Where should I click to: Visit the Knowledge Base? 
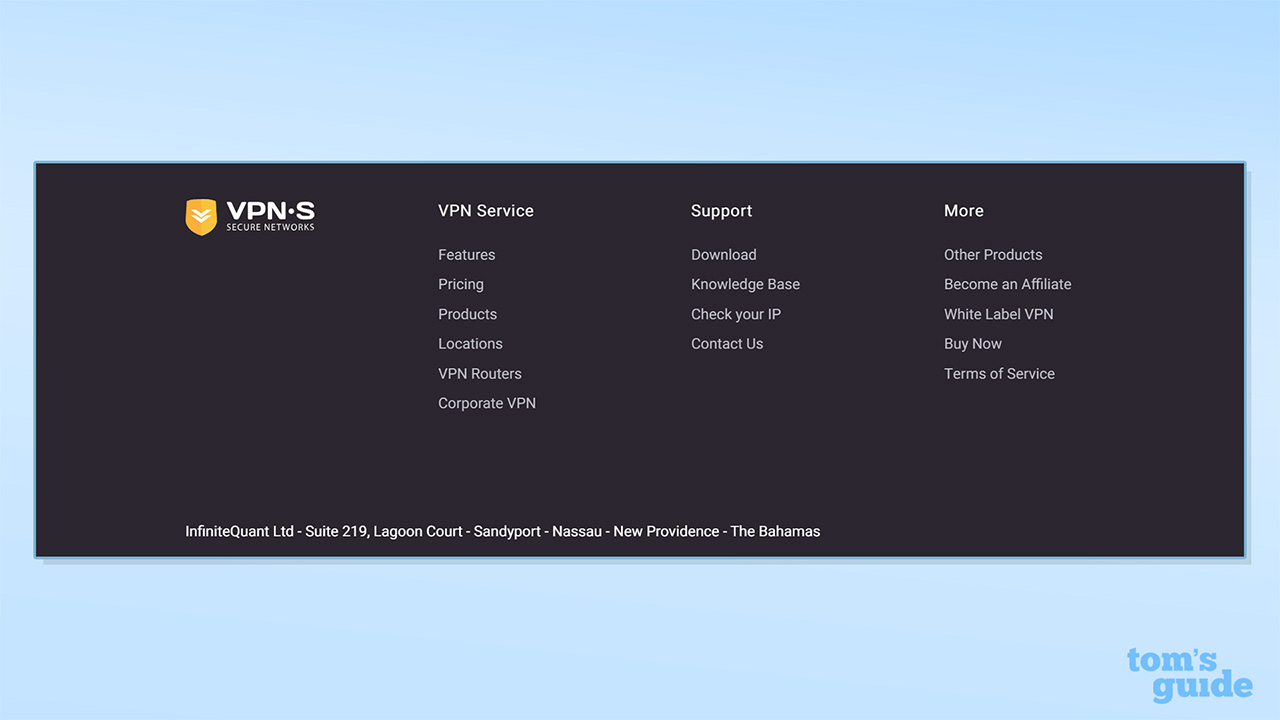tap(745, 284)
